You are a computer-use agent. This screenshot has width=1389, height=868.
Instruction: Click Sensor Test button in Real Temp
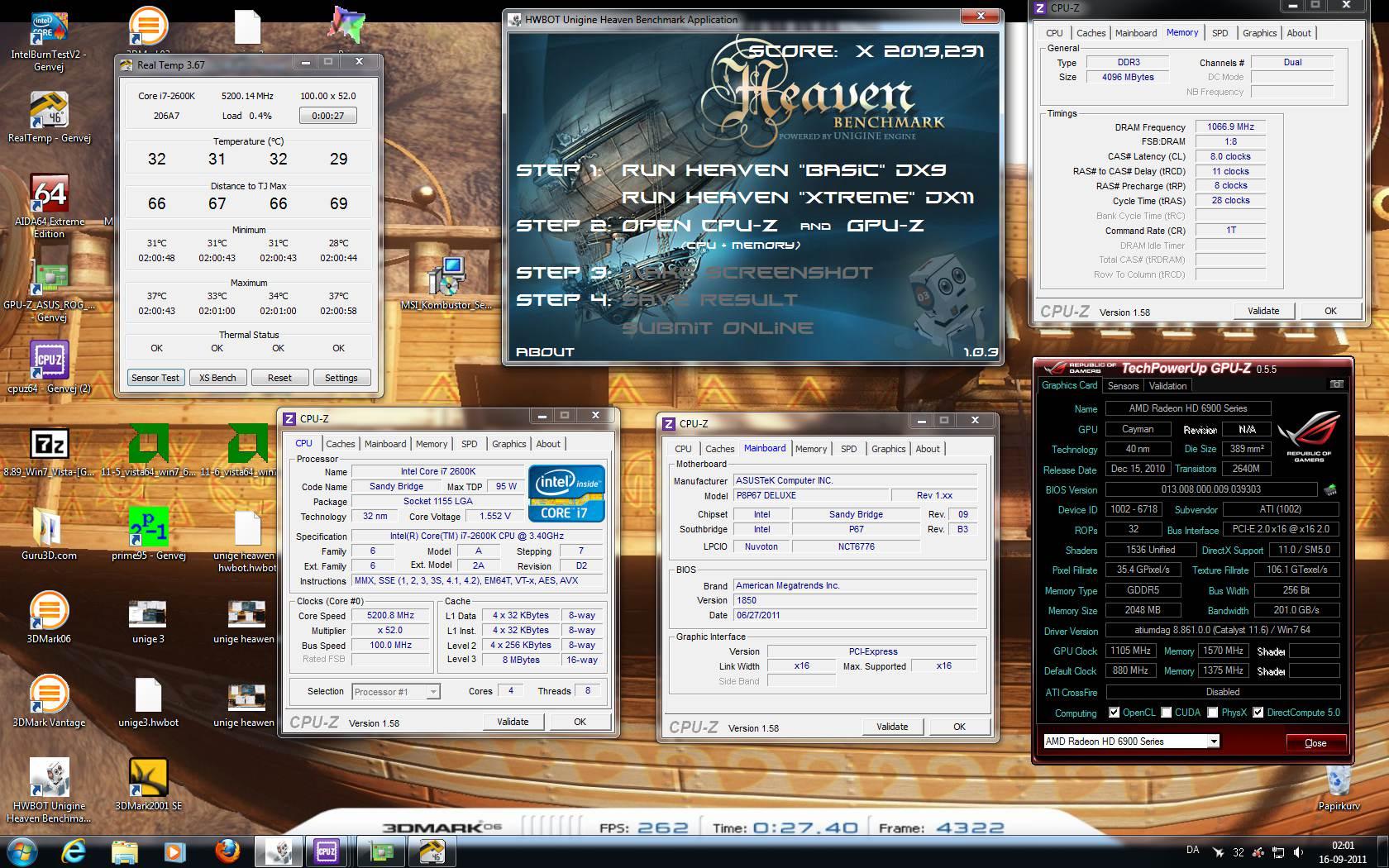[x=155, y=378]
